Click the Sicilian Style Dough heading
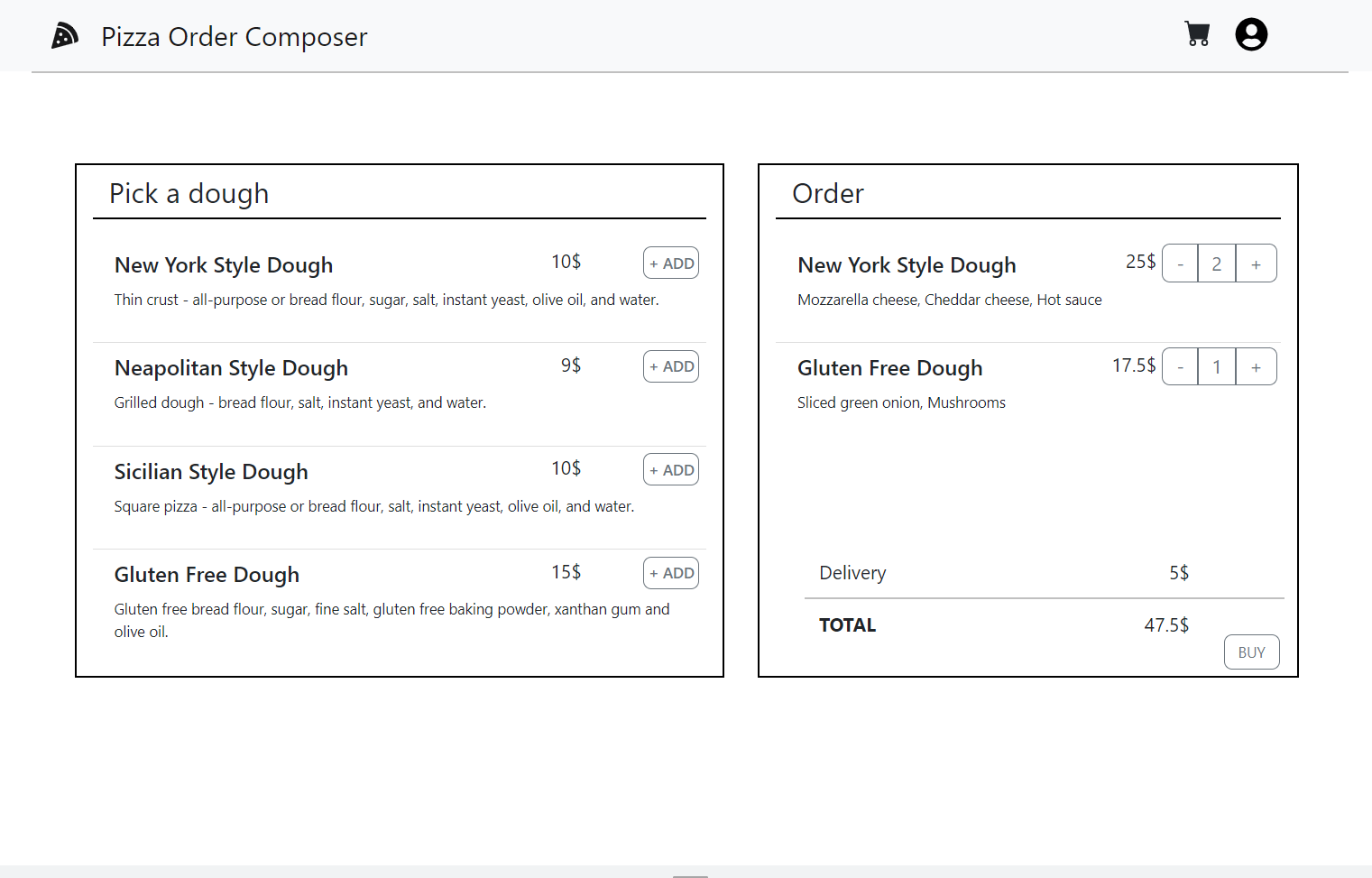This screenshot has width=1372, height=878. click(x=211, y=472)
